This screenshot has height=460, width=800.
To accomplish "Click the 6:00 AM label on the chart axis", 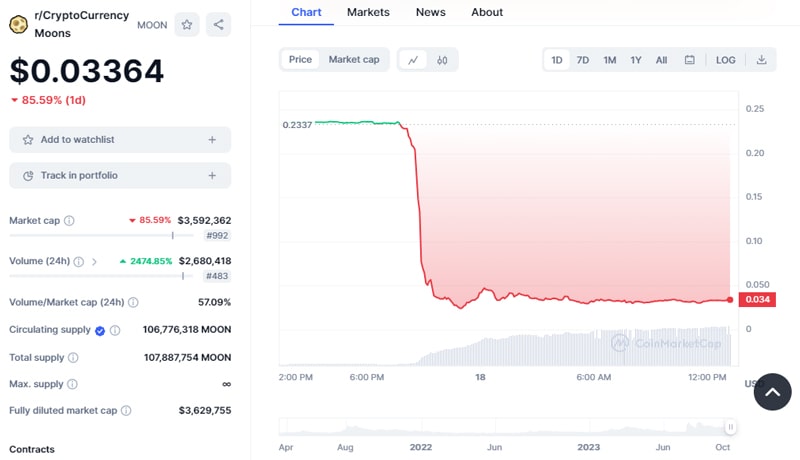I will pos(594,377).
